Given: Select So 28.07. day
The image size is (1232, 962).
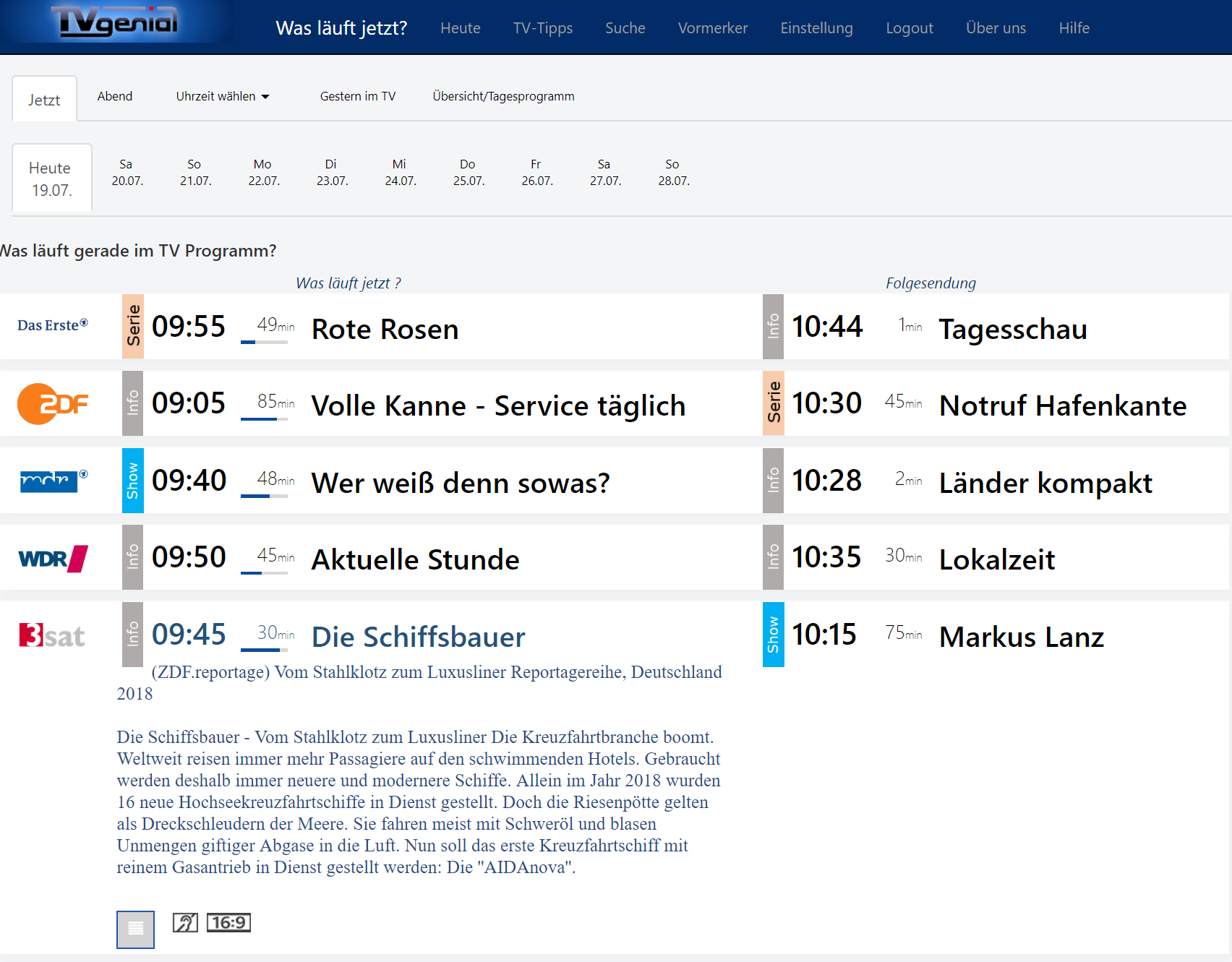Looking at the screenshot, I should (x=674, y=173).
